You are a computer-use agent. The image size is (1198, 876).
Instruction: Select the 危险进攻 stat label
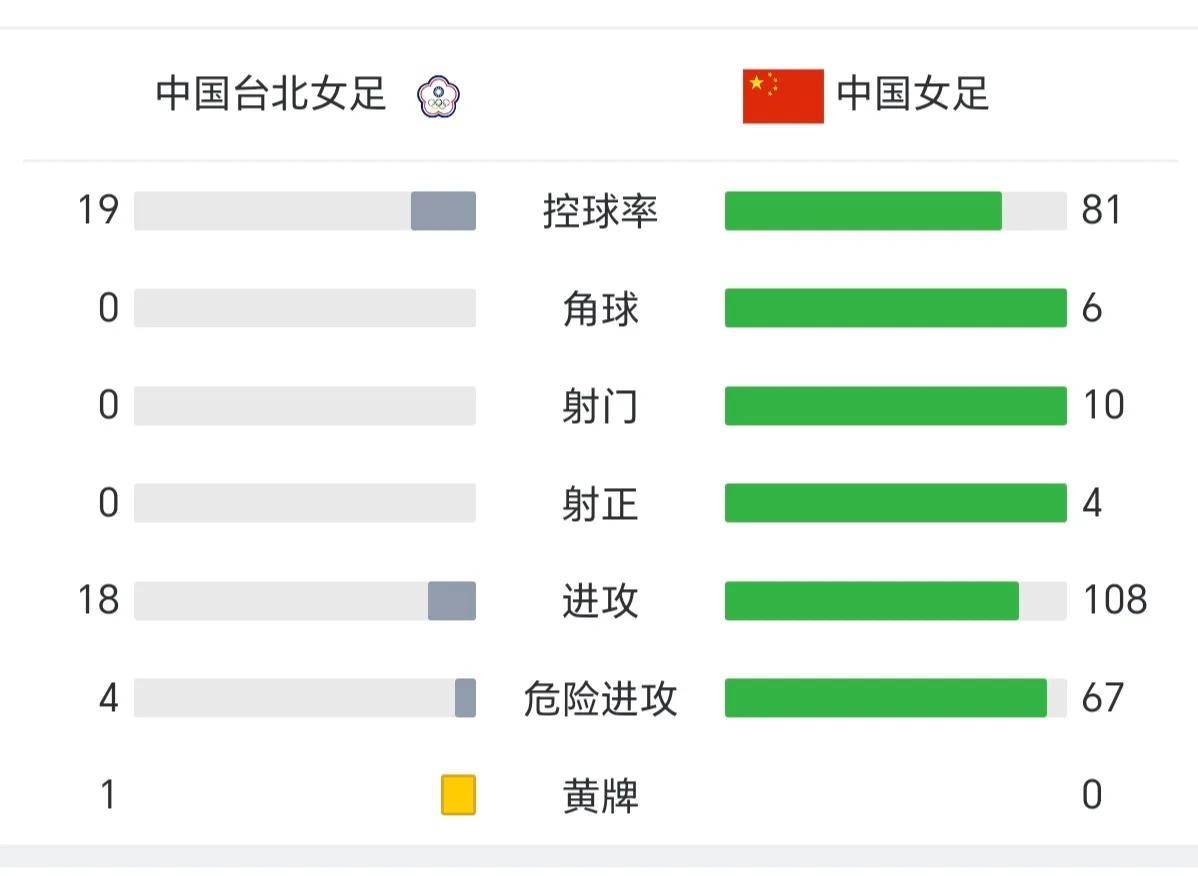coord(601,698)
